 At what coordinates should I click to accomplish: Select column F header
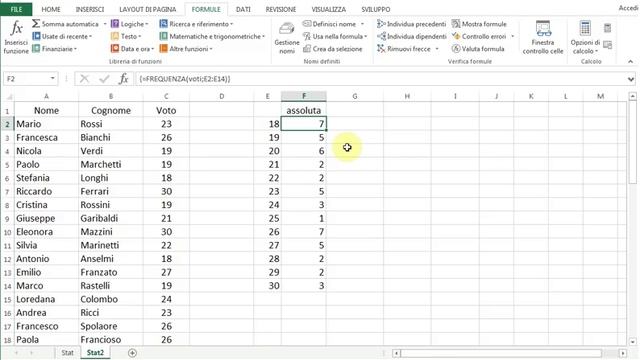click(304, 96)
